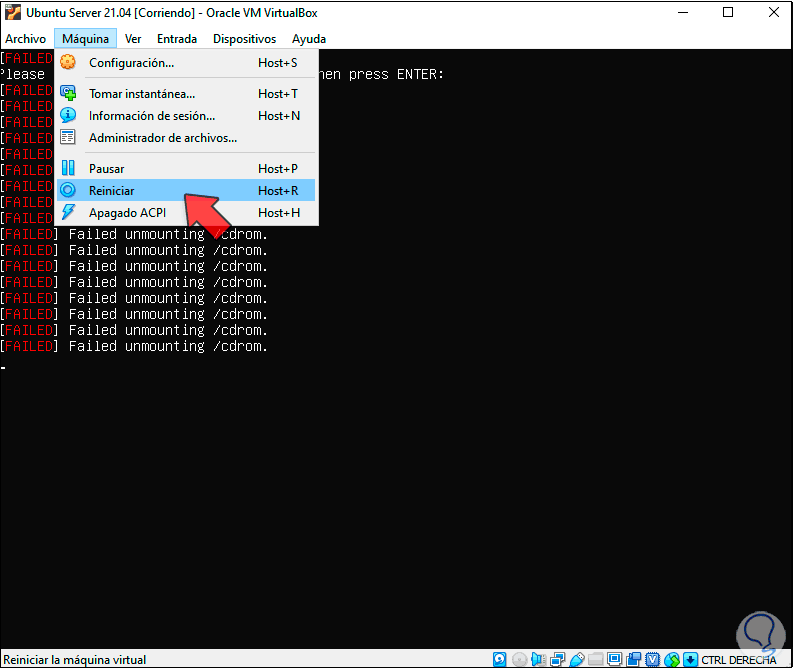Image resolution: width=793 pixels, height=668 pixels.
Task: Click the network adapters status bar icon
Action: 558,659
